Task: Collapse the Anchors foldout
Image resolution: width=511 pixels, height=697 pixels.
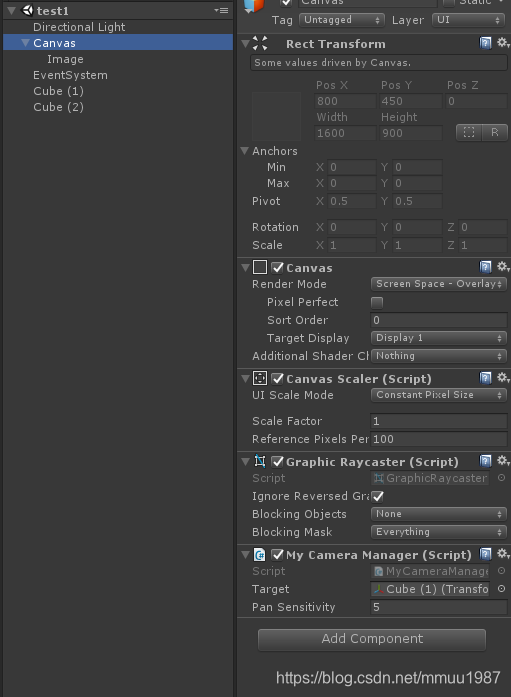Action: tap(244, 151)
